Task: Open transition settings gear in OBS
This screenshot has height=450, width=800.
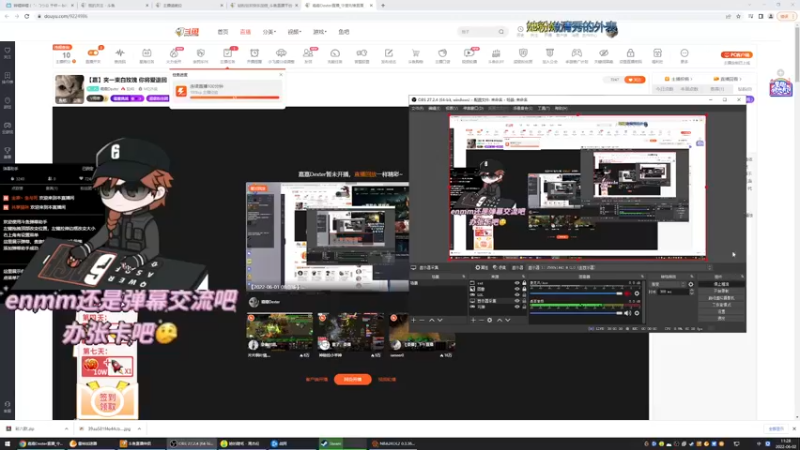Action: click(691, 284)
